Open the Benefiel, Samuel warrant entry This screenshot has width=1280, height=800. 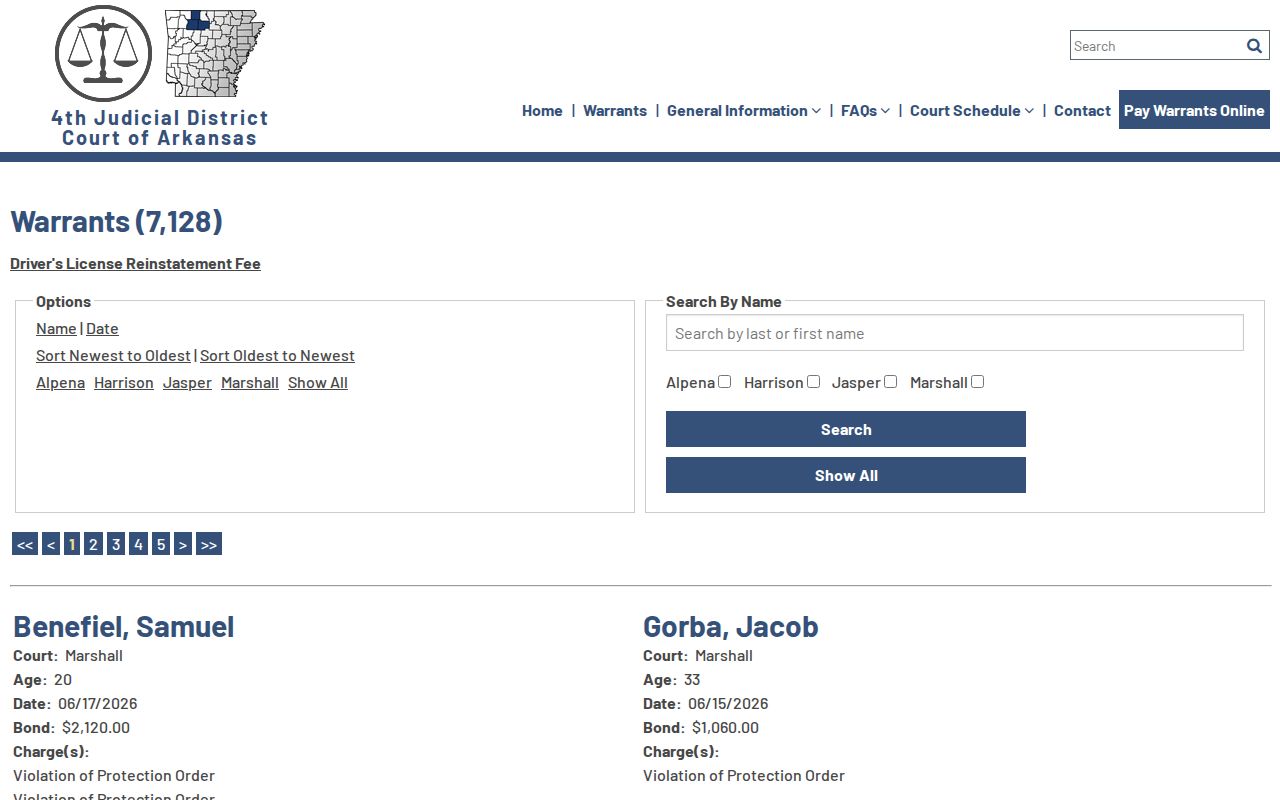pyautogui.click(x=124, y=627)
